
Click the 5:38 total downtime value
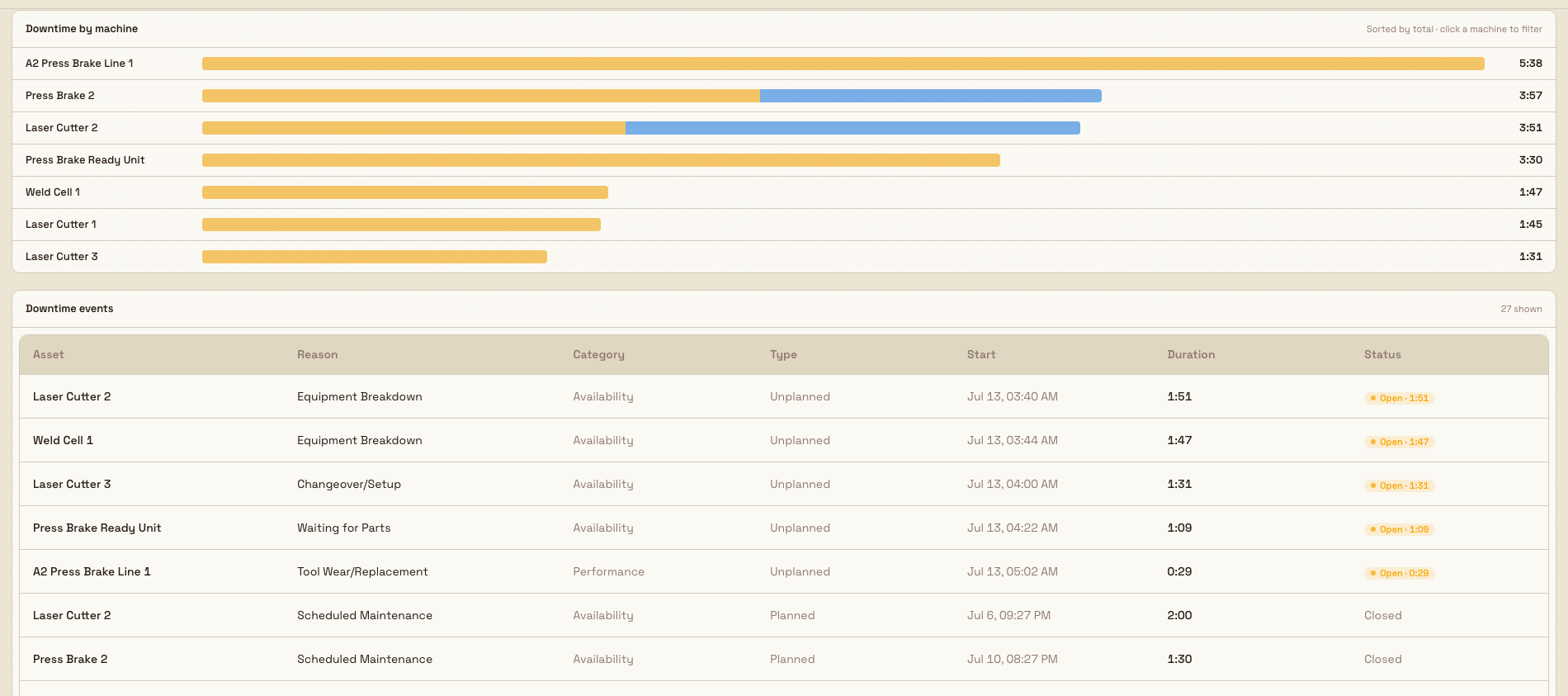click(x=1531, y=64)
